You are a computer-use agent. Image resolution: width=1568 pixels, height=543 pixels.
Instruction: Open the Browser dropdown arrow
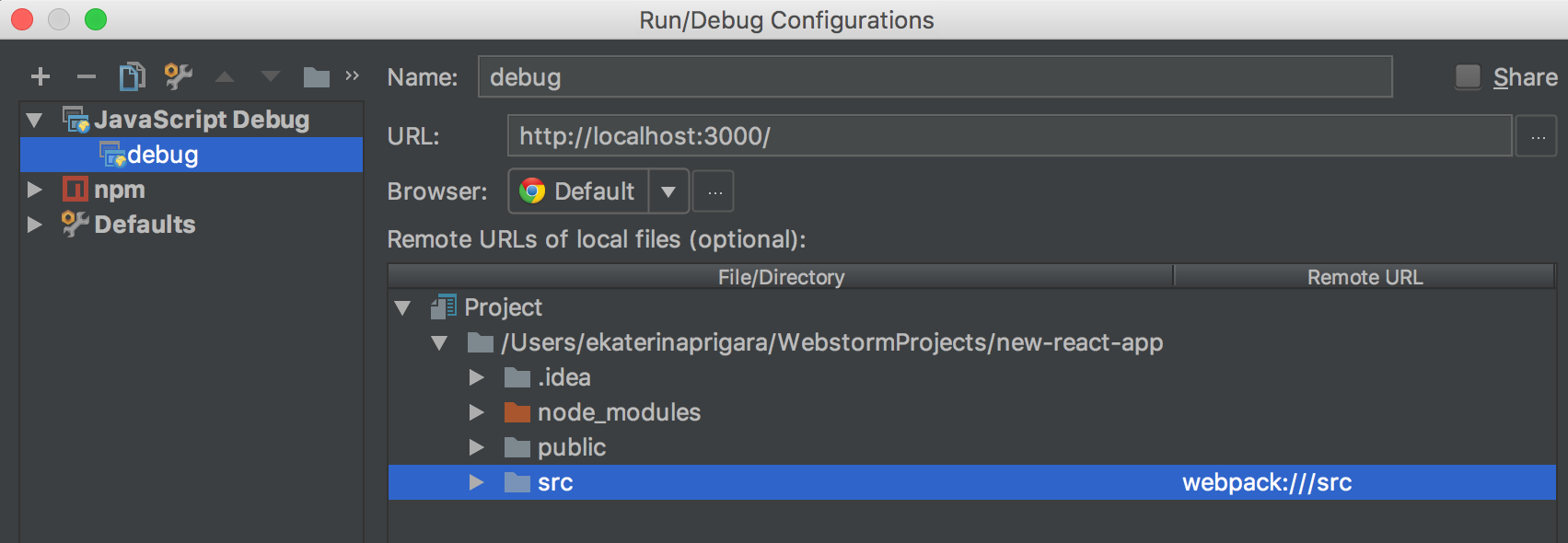(x=668, y=191)
